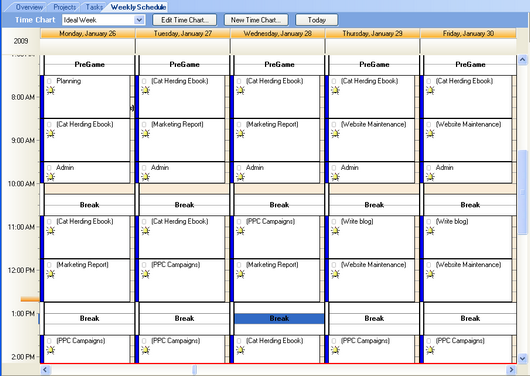530x376 pixels.
Task: Click sun icon in Friday's 2 PM PPC Campaigns
Action: [x=430, y=350]
